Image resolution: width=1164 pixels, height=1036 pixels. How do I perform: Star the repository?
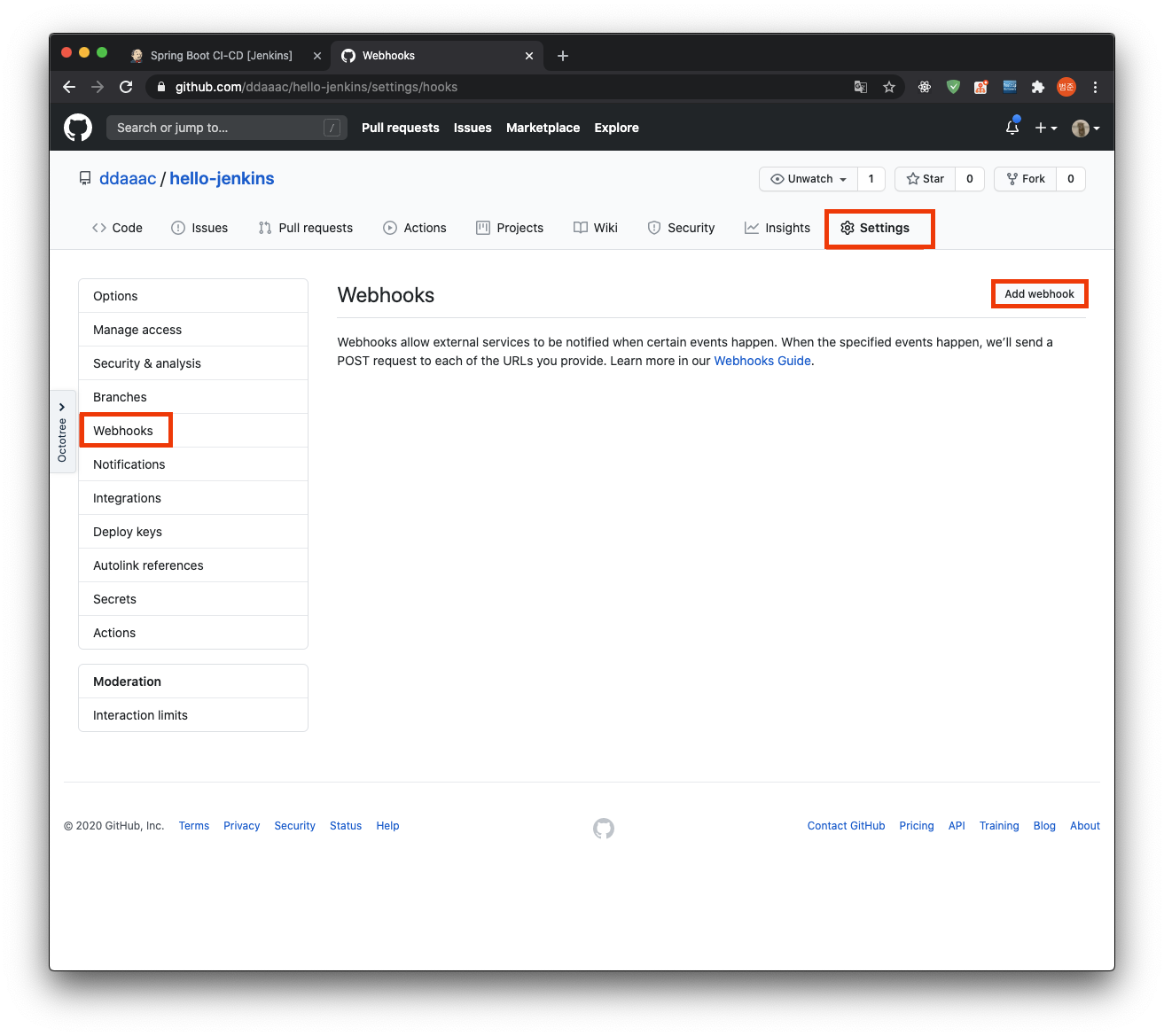(x=926, y=179)
